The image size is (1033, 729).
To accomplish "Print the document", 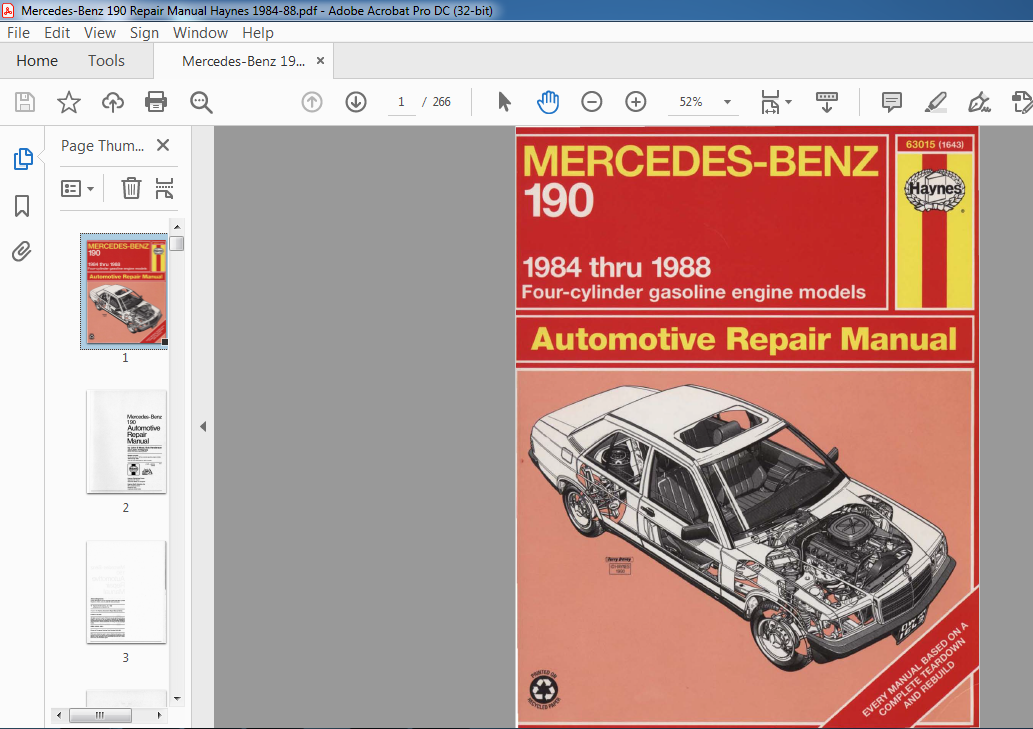I will click(x=156, y=102).
